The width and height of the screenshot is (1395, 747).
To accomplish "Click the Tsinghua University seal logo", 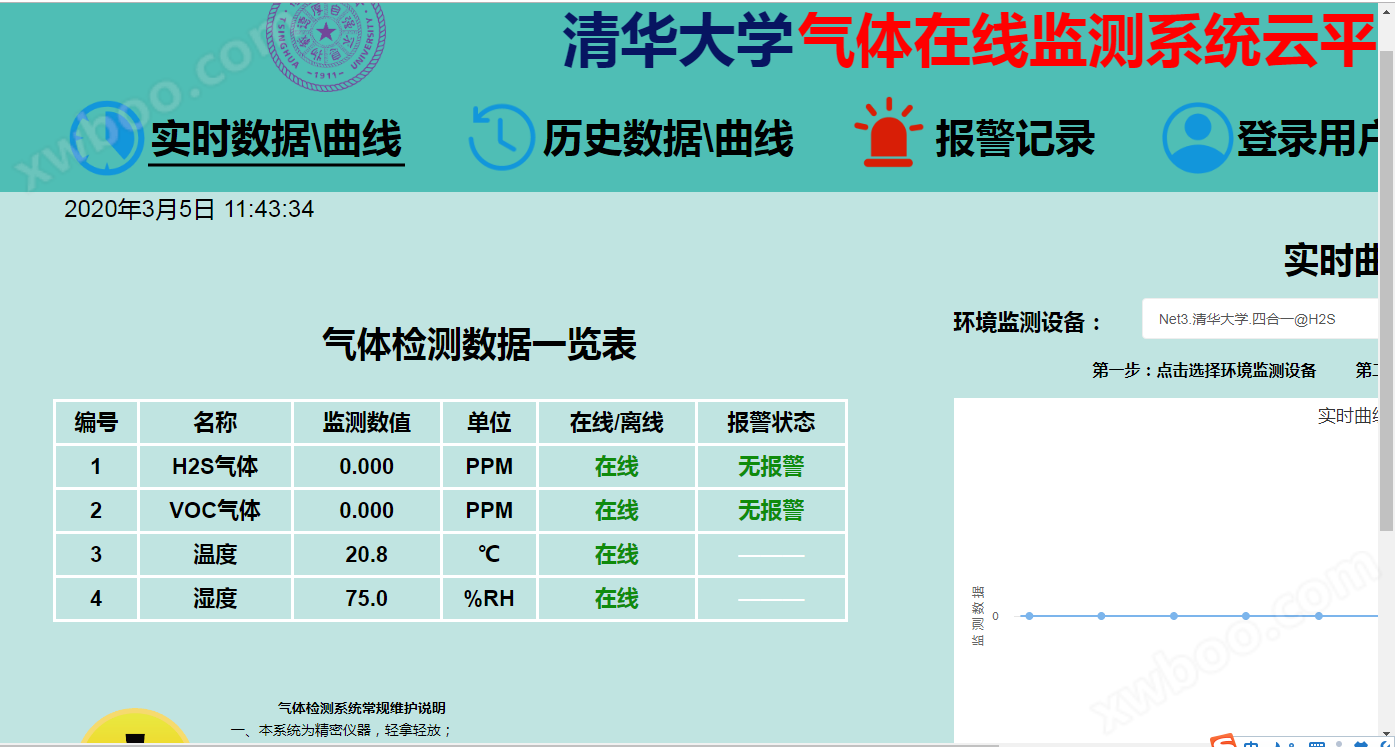I will (x=325, y=46).
